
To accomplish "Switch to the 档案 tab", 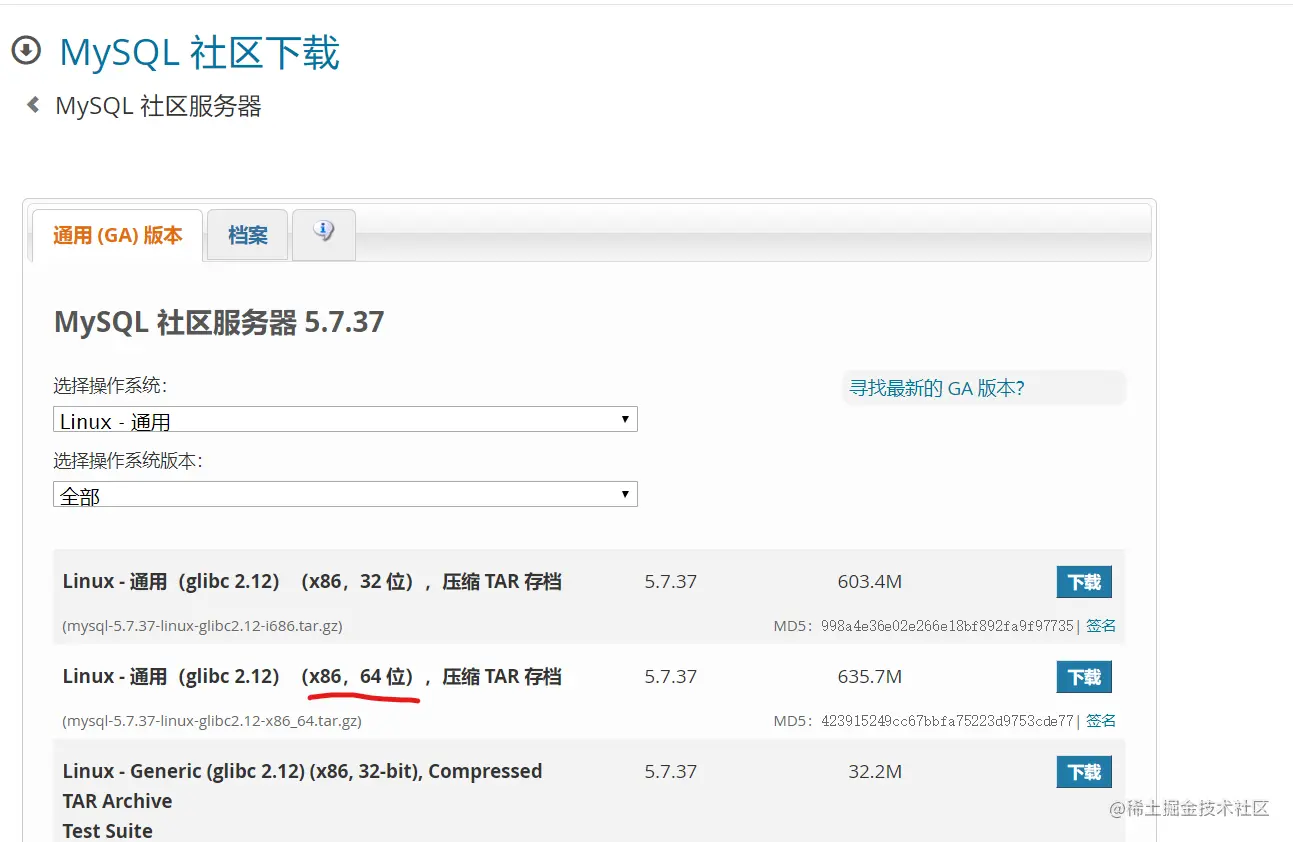I will click(x=247, y=235).
